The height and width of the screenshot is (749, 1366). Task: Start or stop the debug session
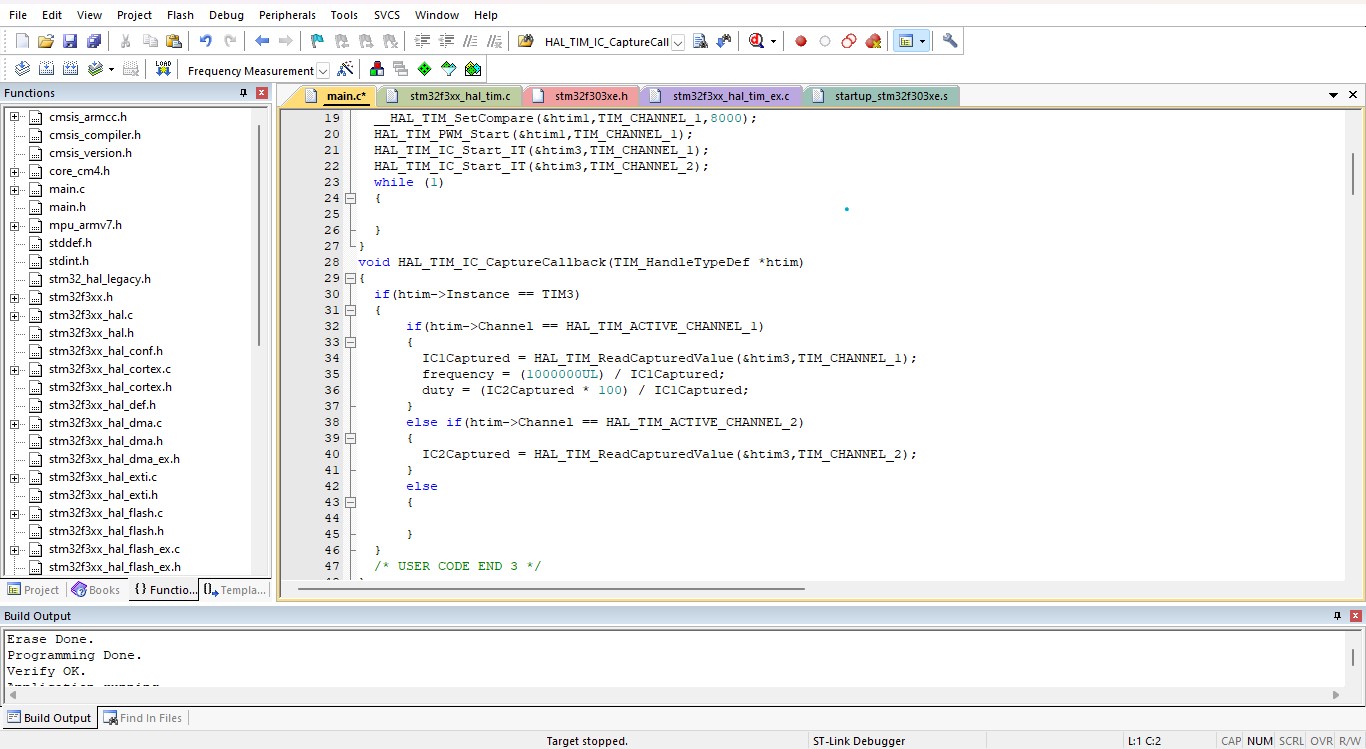click(756, 41)
